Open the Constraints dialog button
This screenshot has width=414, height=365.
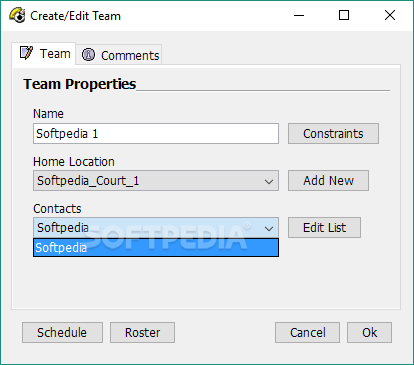pyautogui.click(x=333, y=134)
